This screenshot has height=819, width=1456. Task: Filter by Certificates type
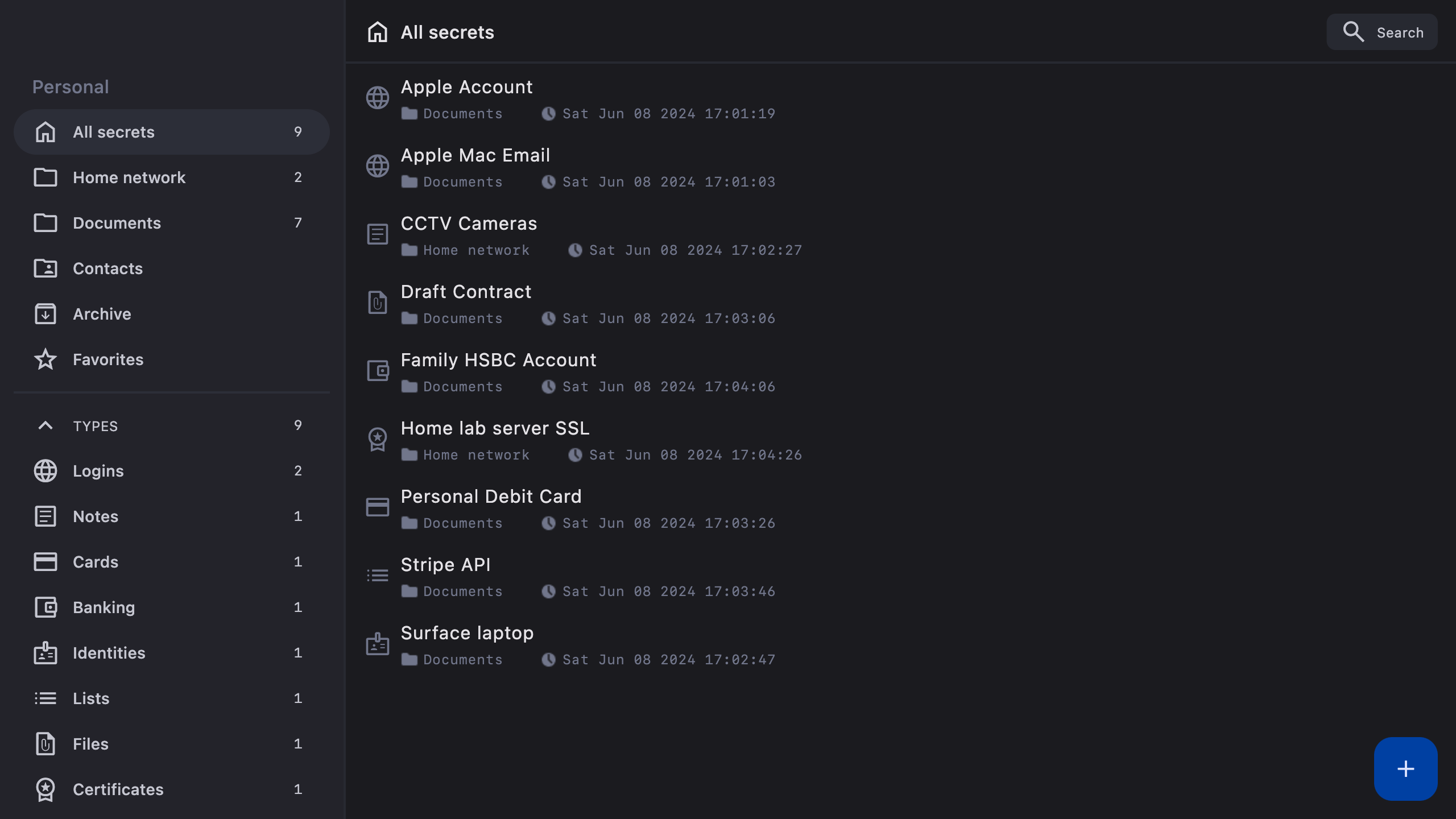[x=118, y=789]
